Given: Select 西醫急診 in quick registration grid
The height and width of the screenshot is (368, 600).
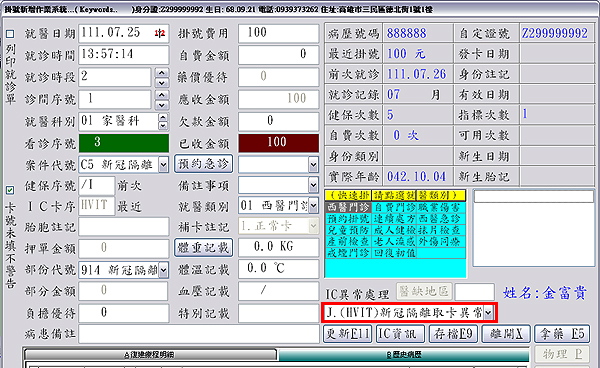Looking at the screenshot, I should coord(441,219).
